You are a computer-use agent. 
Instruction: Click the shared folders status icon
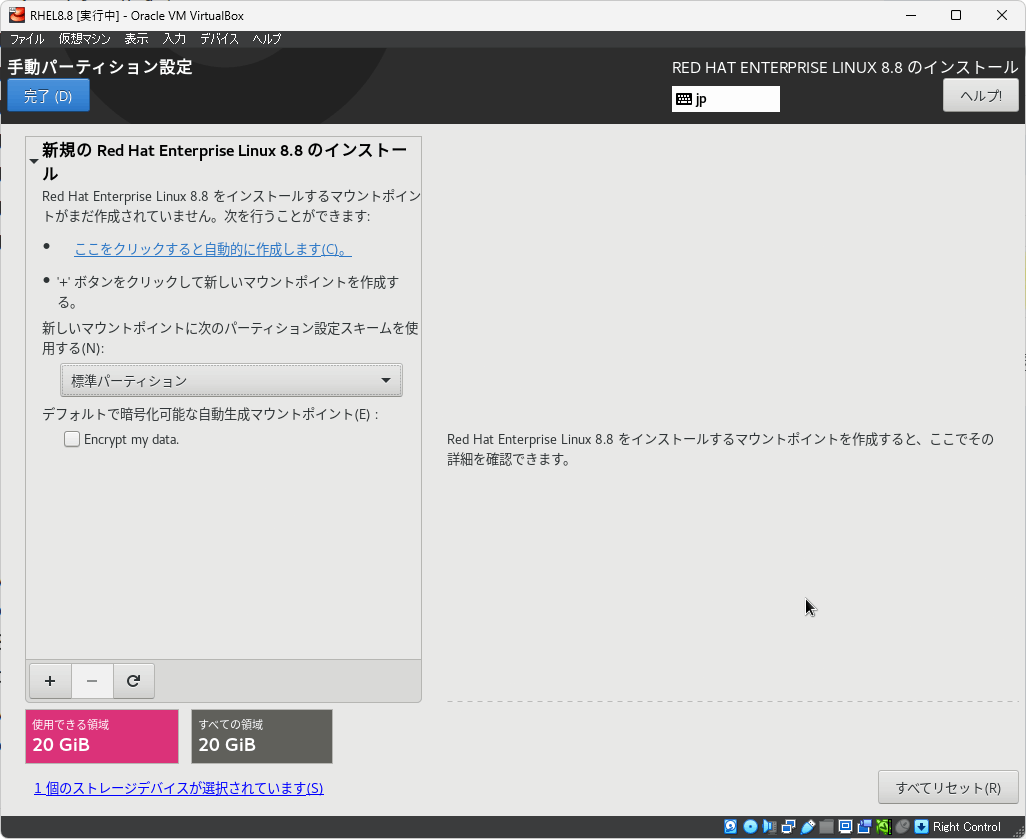(826, 827)
